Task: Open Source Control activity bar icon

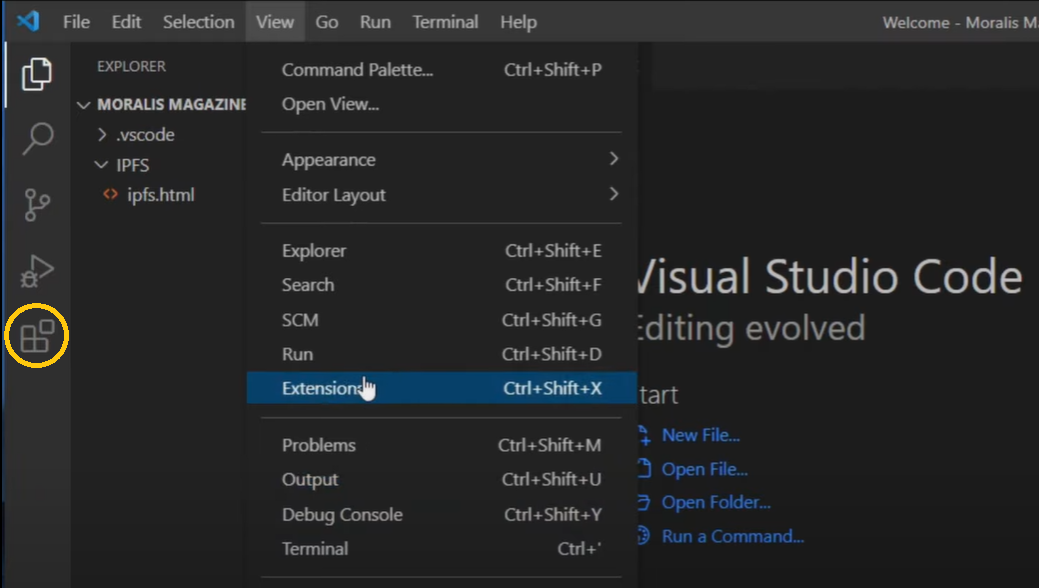Action: coord(37,204)
